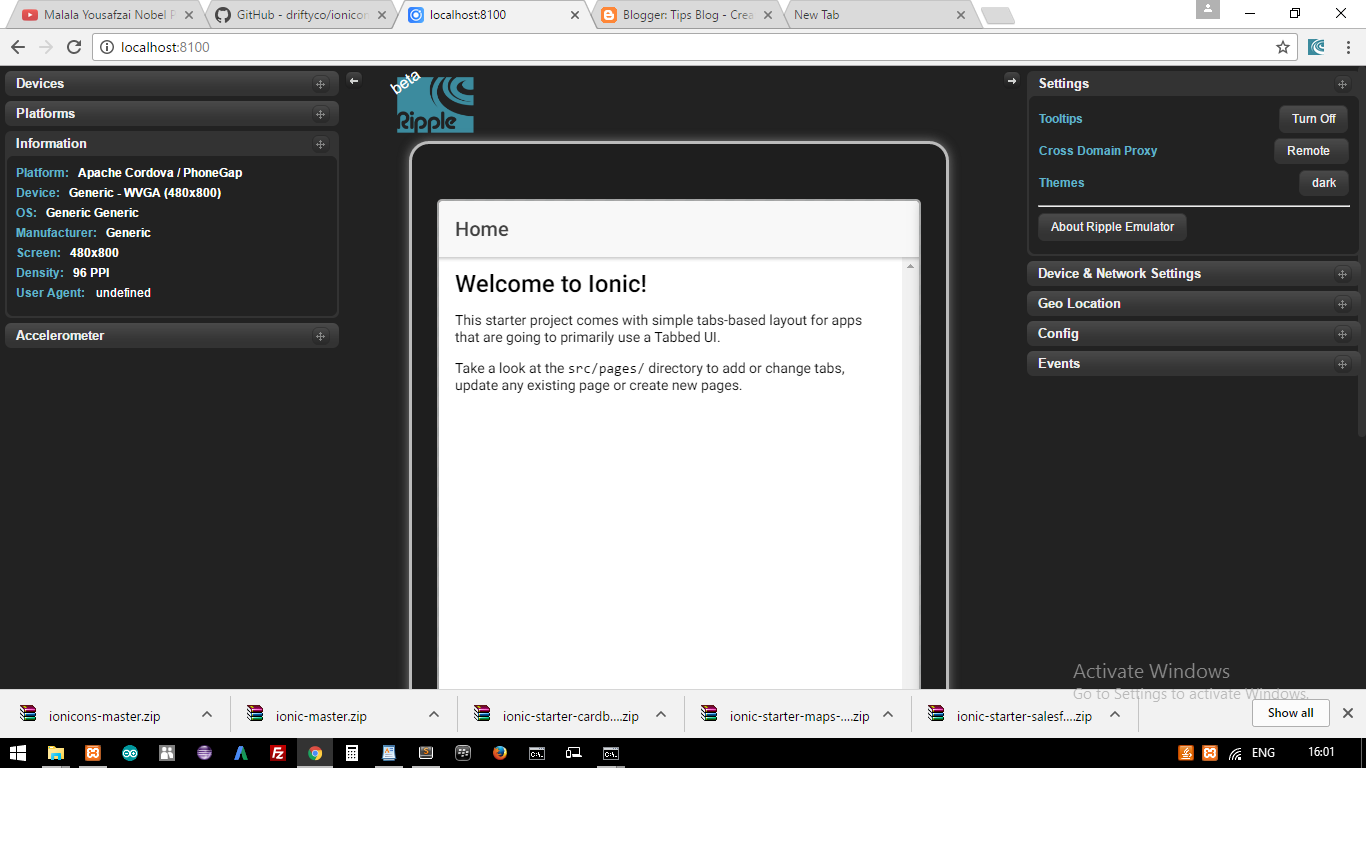Toggle Cross Domain Proxy Remote button

tap(1311, 151)
